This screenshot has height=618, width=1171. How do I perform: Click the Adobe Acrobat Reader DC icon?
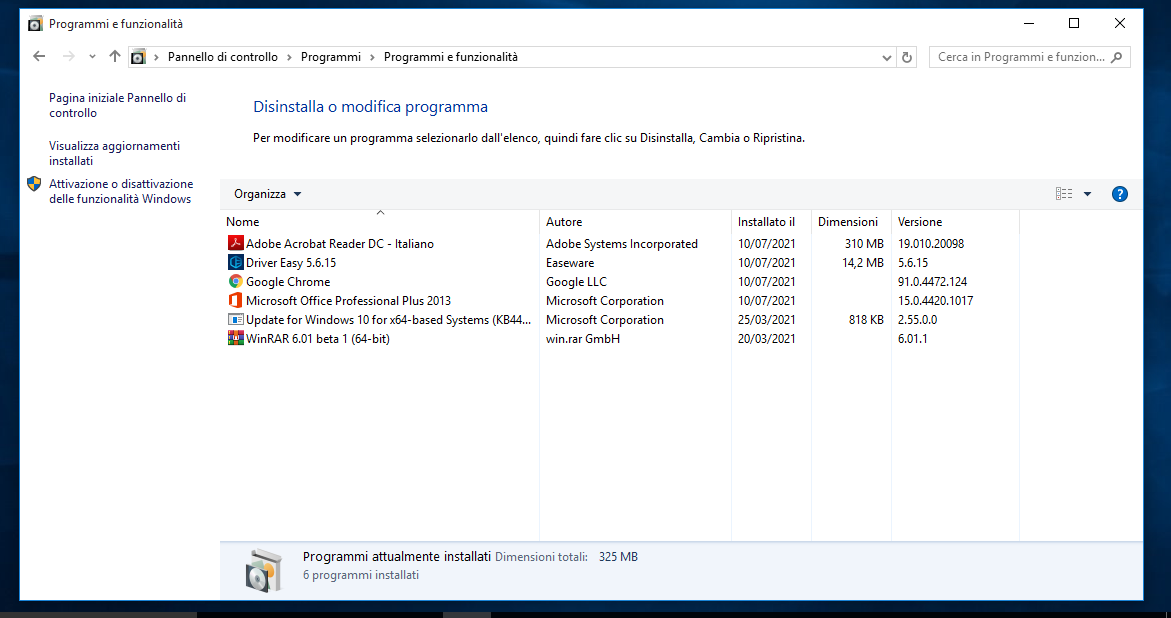235,243
